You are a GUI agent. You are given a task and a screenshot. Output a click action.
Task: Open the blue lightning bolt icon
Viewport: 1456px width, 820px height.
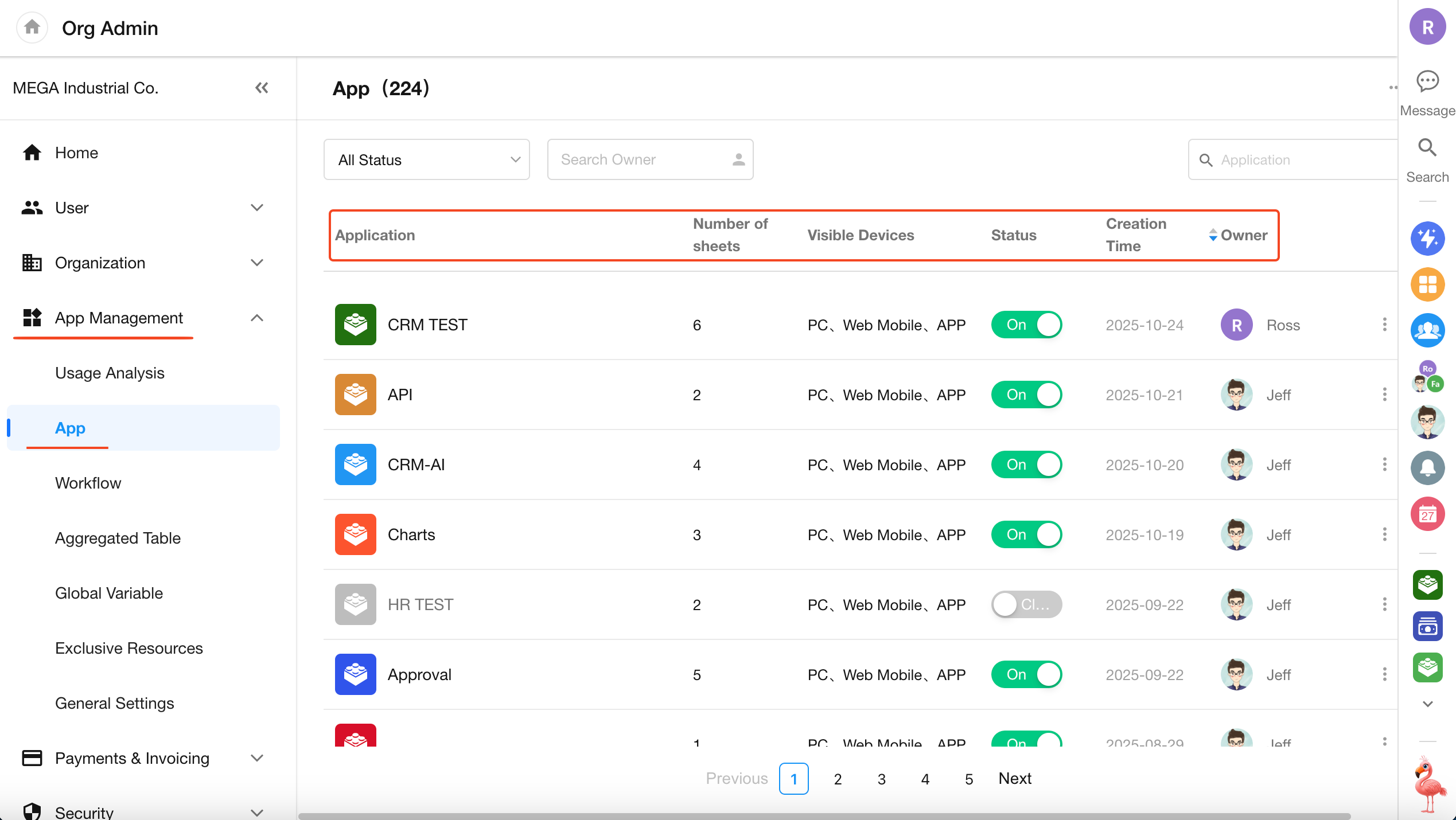pos(1427,239)
